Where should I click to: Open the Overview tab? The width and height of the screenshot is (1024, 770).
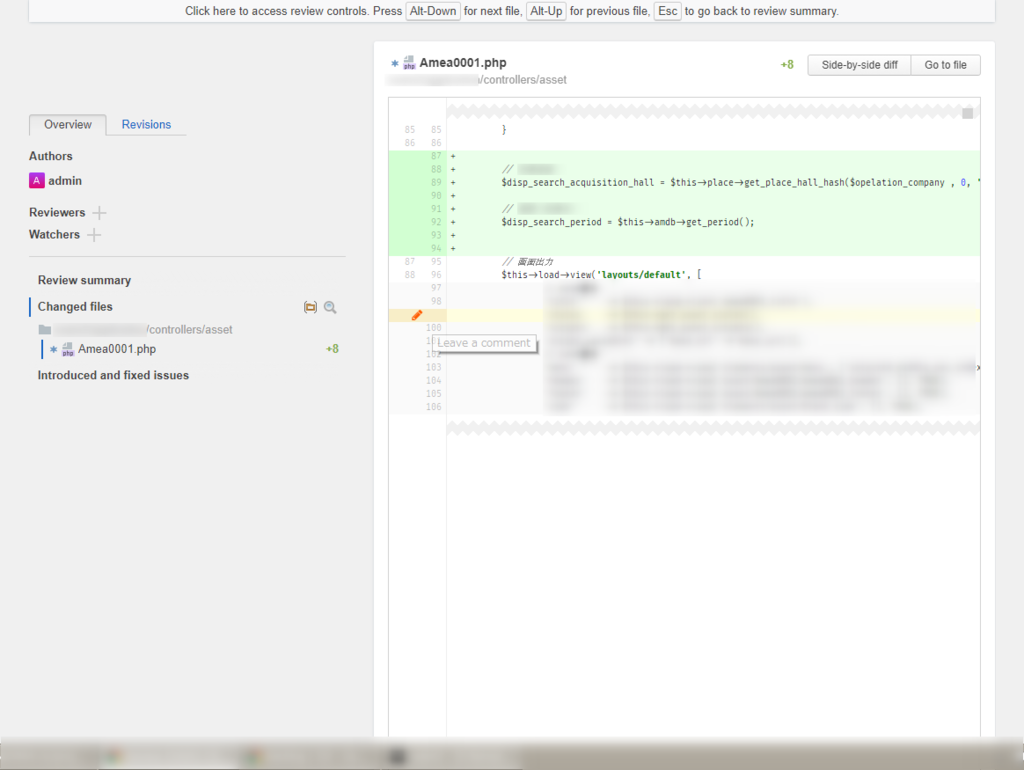(67, 124)
